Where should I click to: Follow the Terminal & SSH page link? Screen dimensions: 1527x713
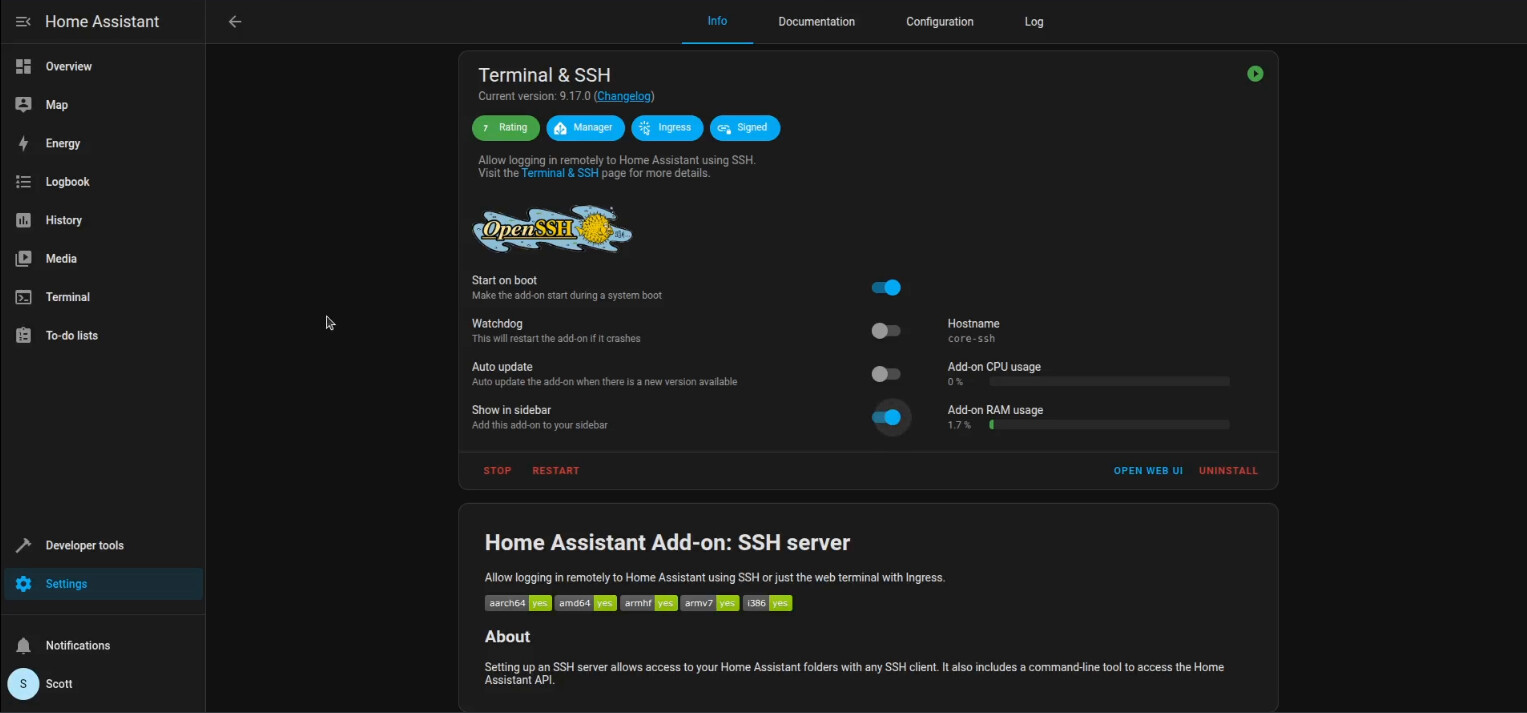[560, 173]
